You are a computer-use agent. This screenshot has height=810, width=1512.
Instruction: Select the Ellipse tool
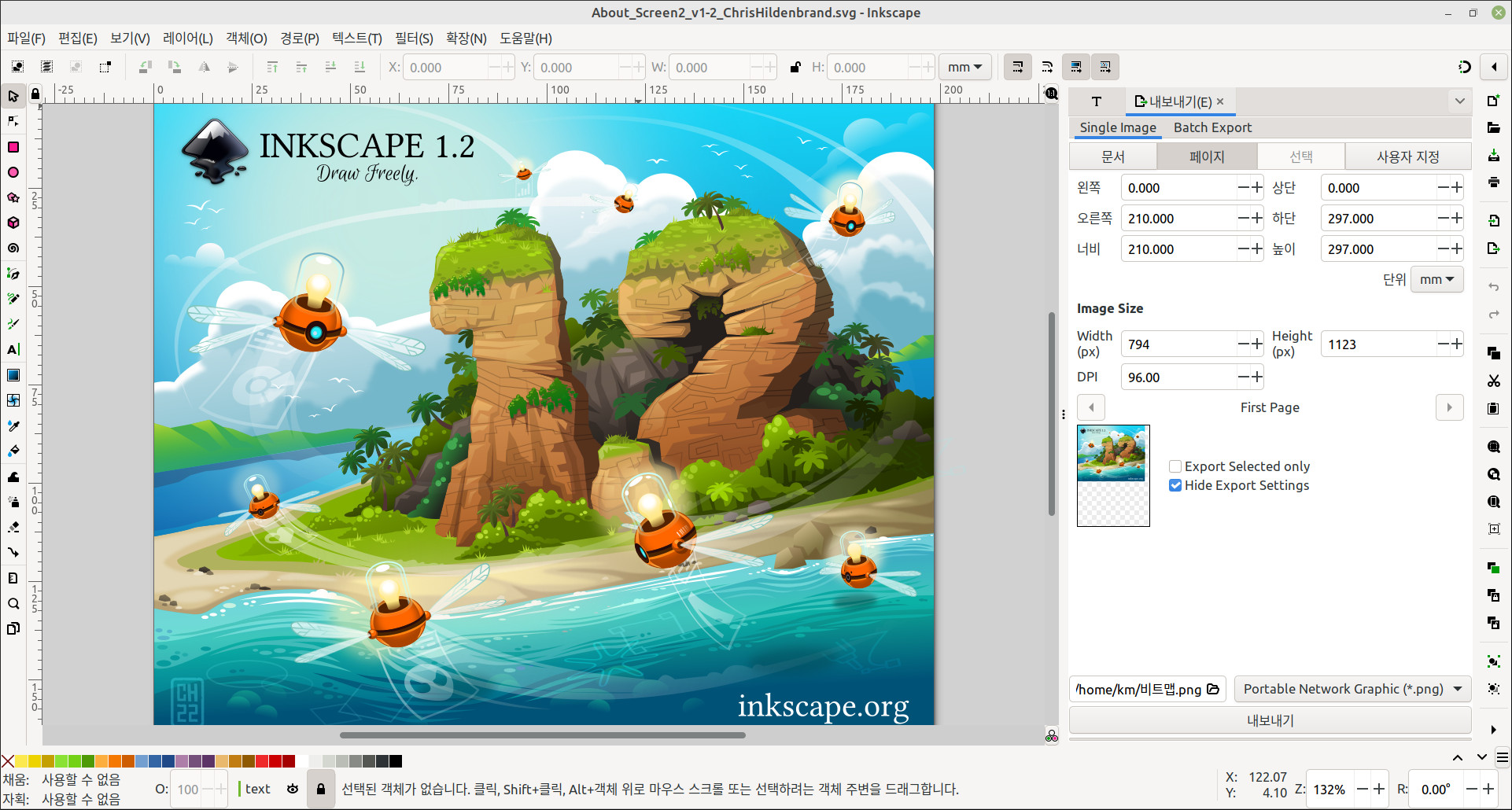point(13,172)
